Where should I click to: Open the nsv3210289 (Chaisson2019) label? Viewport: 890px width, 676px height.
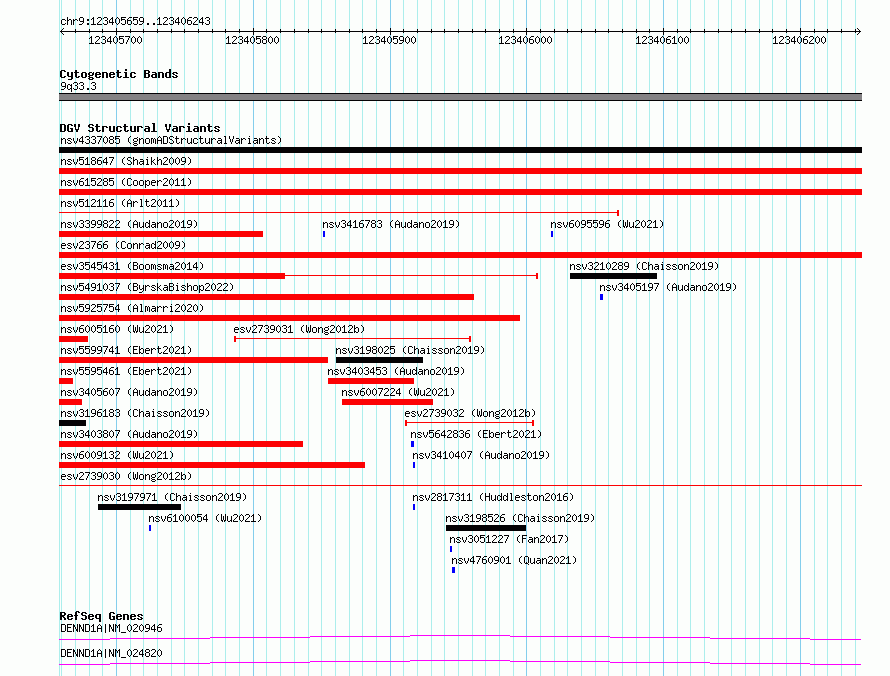point(644,266)
